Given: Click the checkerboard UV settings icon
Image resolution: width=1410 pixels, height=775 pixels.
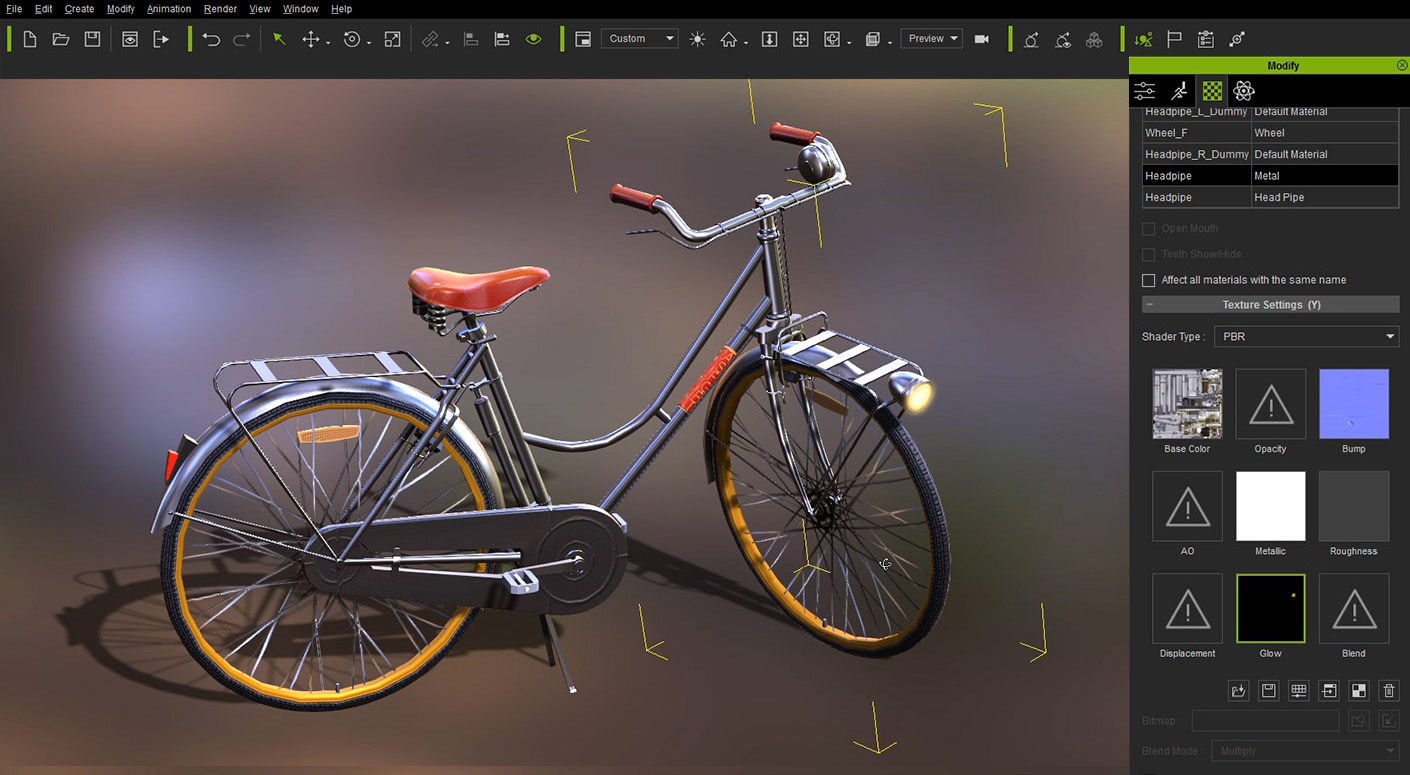Looking at the screenshot, I should coord(1359,691).
